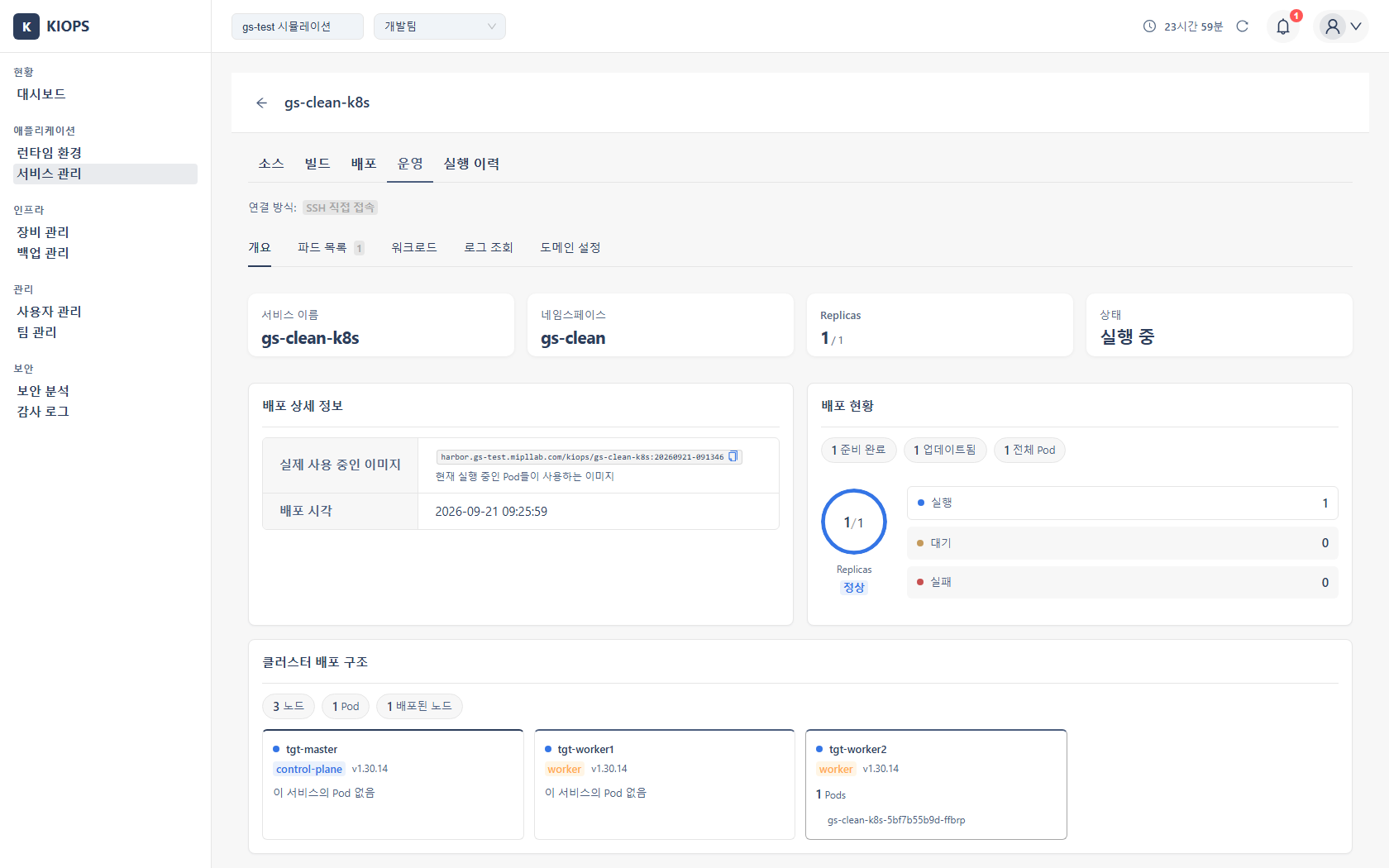Open 사용자 관리 in the sidebar
This screenshot has width=1389, height=868.
(x=106, y=312)
